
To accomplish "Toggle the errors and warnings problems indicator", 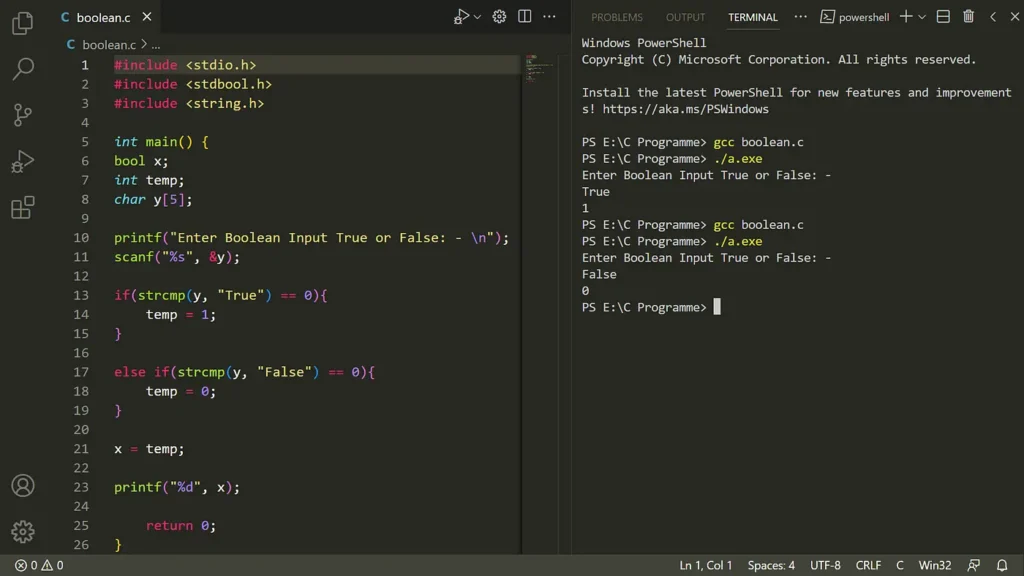I will coord(39,565).
